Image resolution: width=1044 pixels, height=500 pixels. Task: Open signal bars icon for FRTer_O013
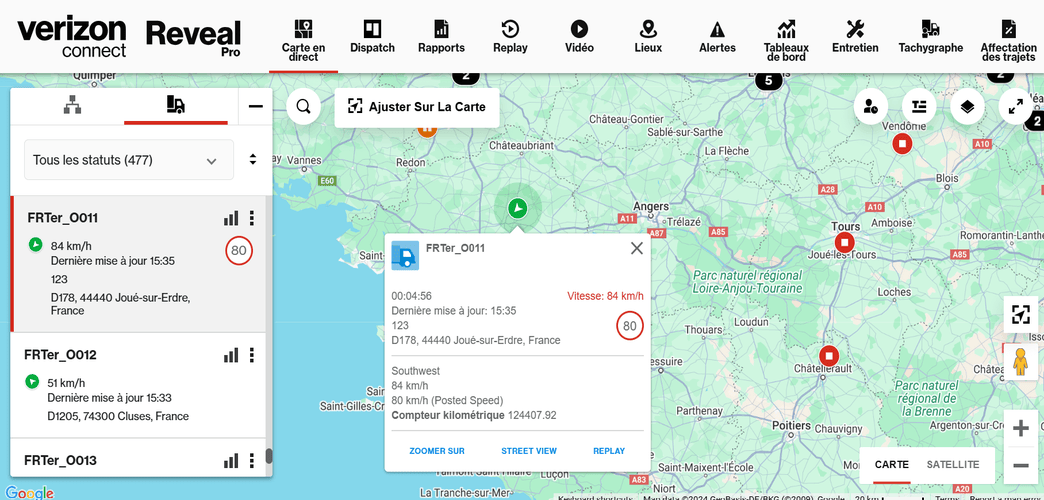coord(230,461)
